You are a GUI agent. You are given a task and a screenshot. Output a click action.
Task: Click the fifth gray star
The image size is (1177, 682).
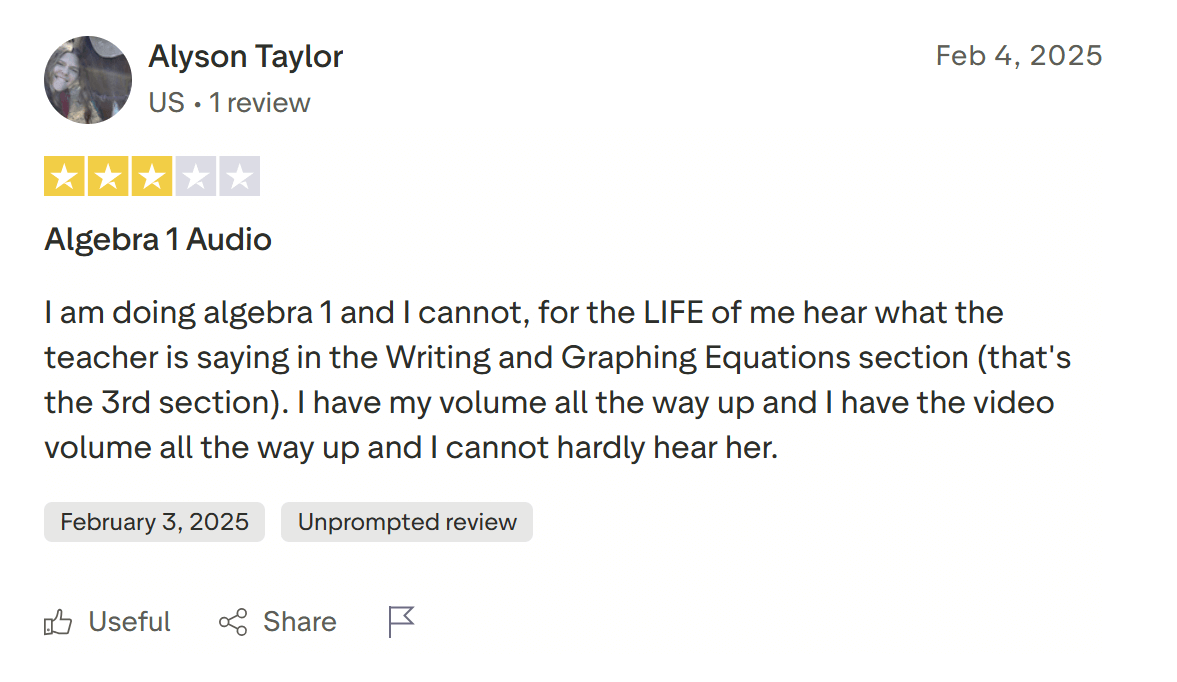pos(238,177)
